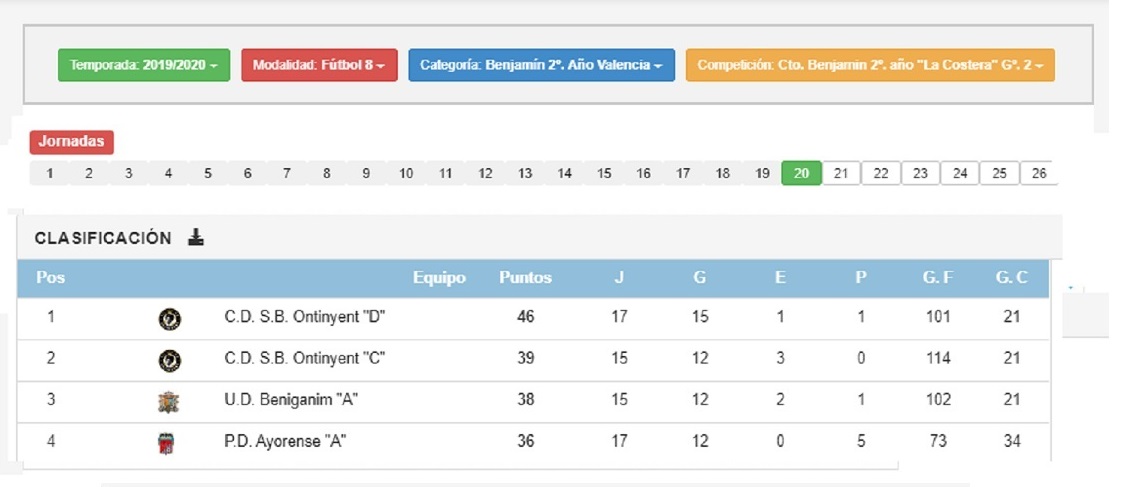Open team link U.D. Beniganim "A"

click(291, 400)
